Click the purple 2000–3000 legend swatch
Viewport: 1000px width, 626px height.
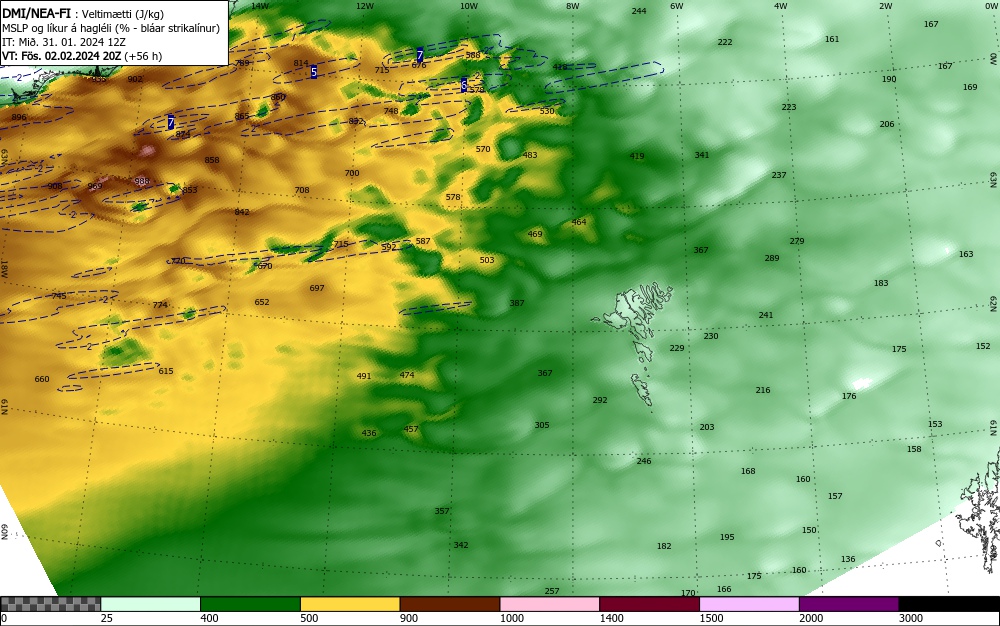tap(849, 604)
